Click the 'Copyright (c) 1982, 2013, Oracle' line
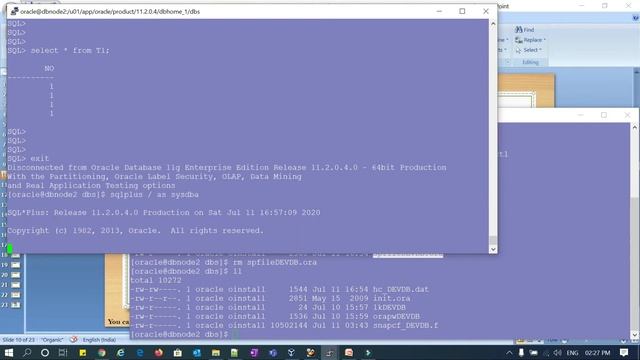The image size is (640, 360). (x=136, y=231)
